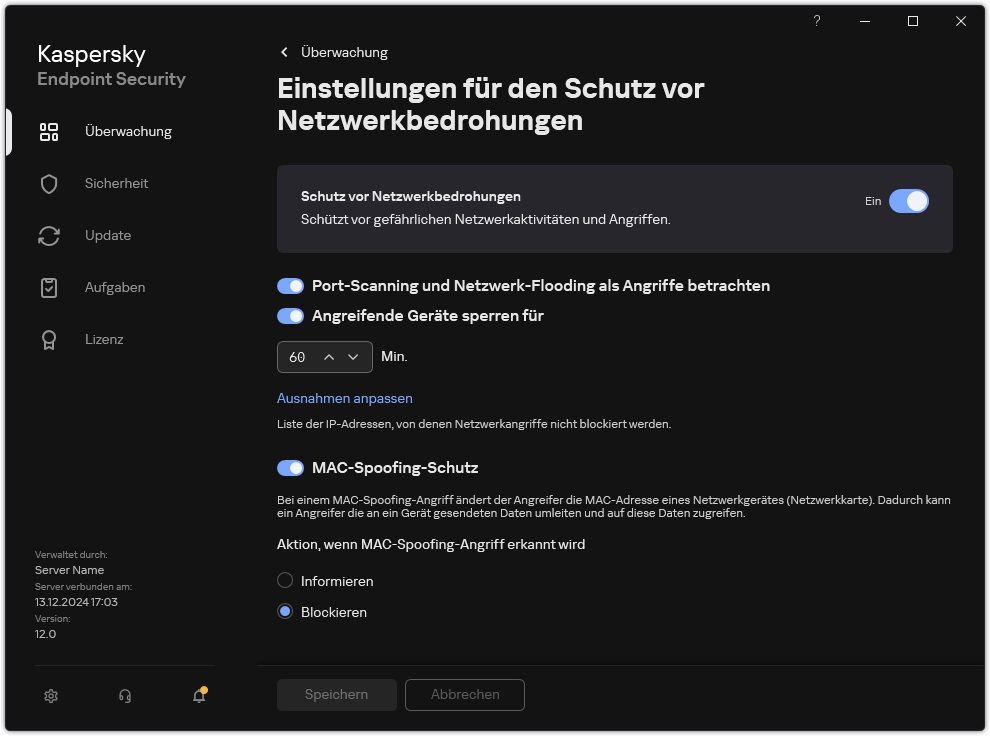The image size is (990, 736).
Task: Open Ausnahmen anpassen link
Action: [344, 398]
